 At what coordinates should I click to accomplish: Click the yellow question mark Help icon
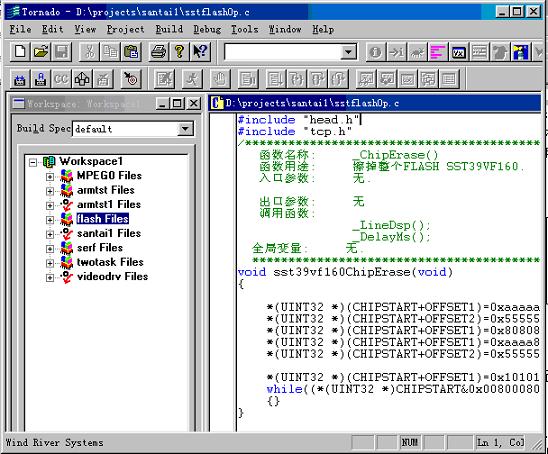(x=179, y=52)
